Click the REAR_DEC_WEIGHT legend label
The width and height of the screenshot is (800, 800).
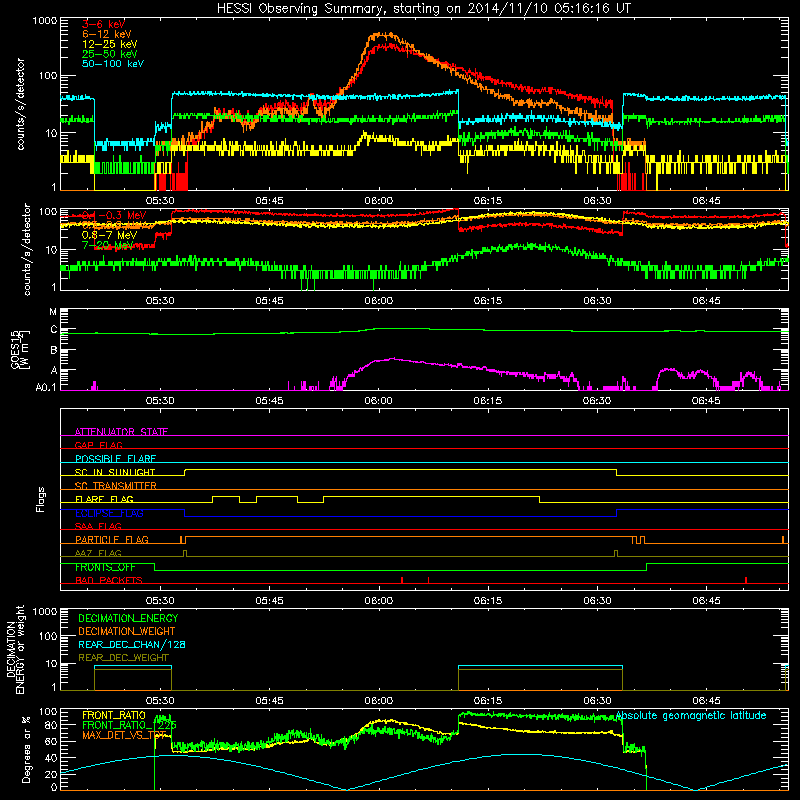pos(123,658)
